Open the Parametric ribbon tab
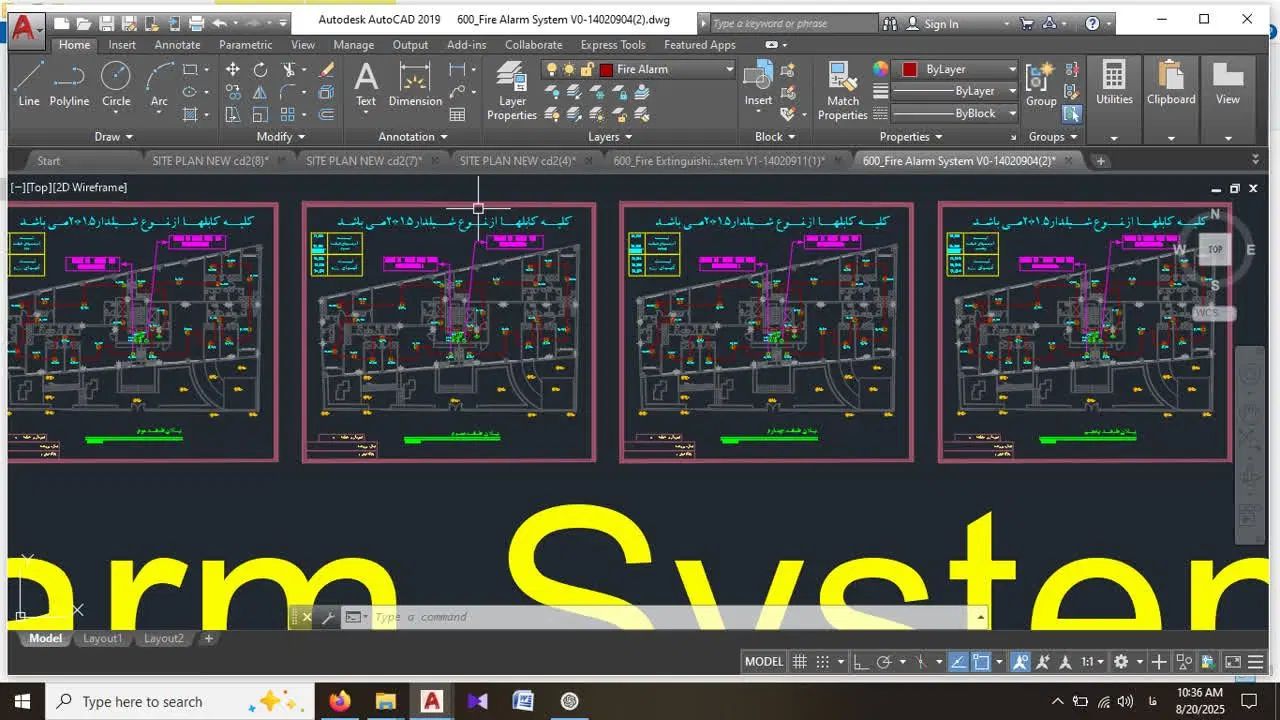Viewport: 1280px width, 720px height. 245,45
